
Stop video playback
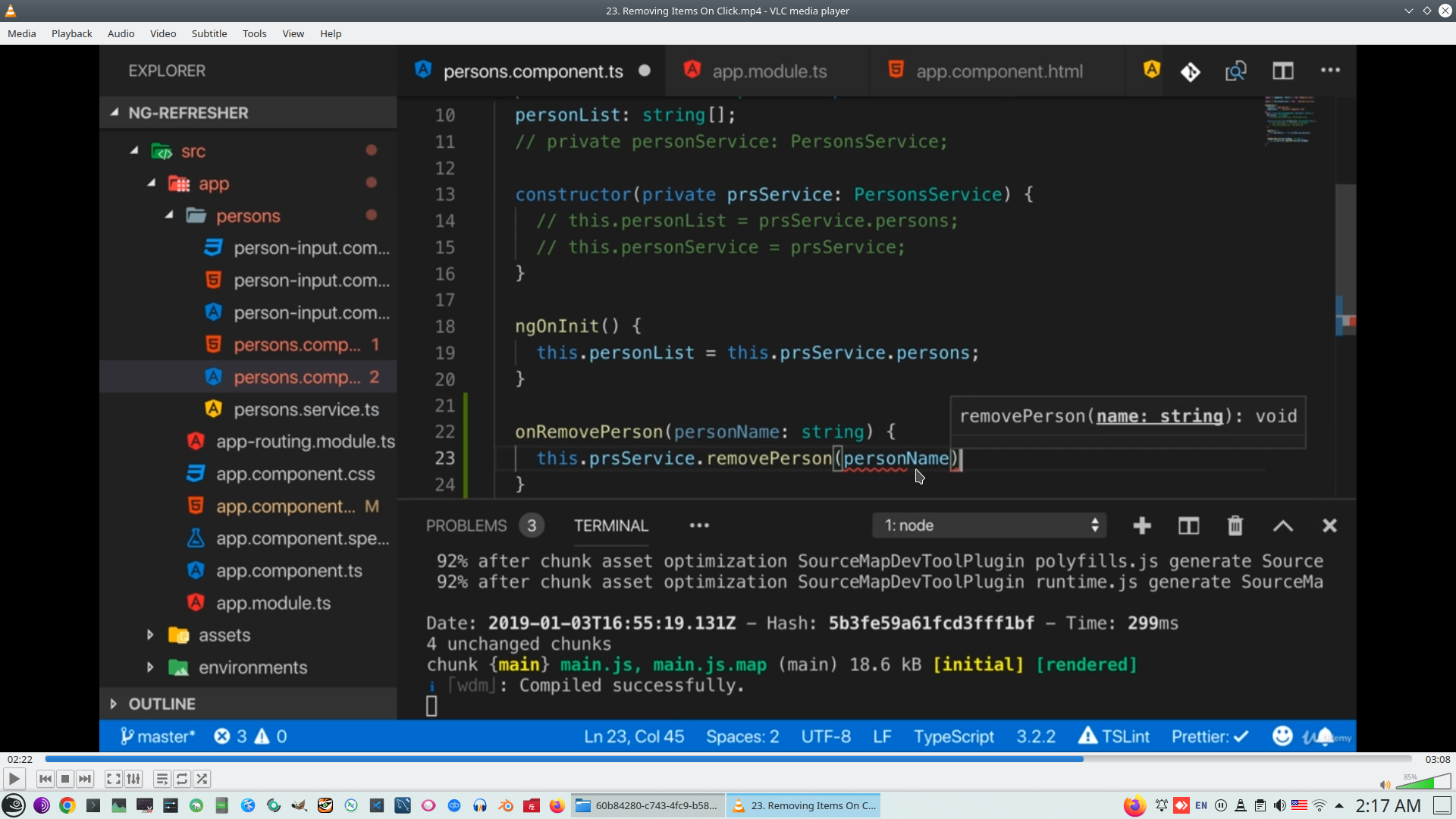[65, 779]
